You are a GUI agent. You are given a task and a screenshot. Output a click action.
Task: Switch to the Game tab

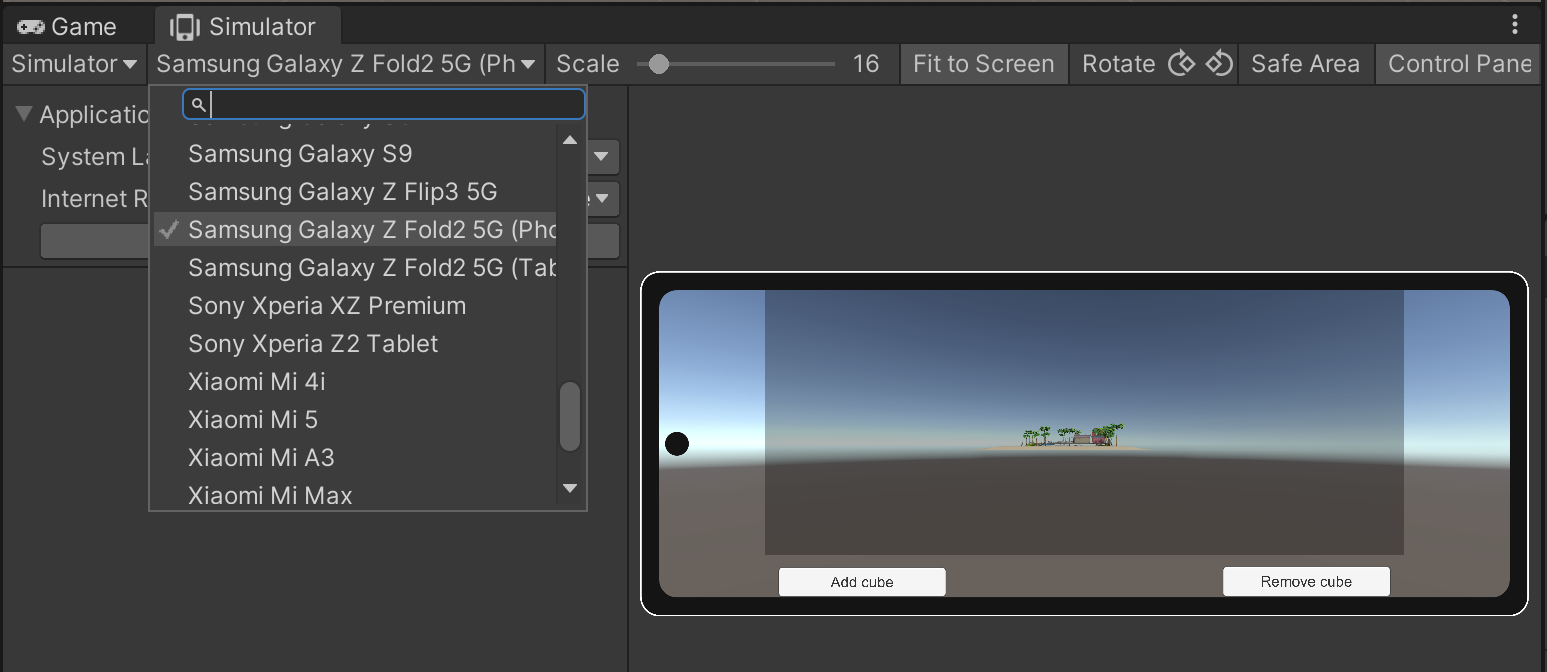pyautogui.click(x=68, y=26)
